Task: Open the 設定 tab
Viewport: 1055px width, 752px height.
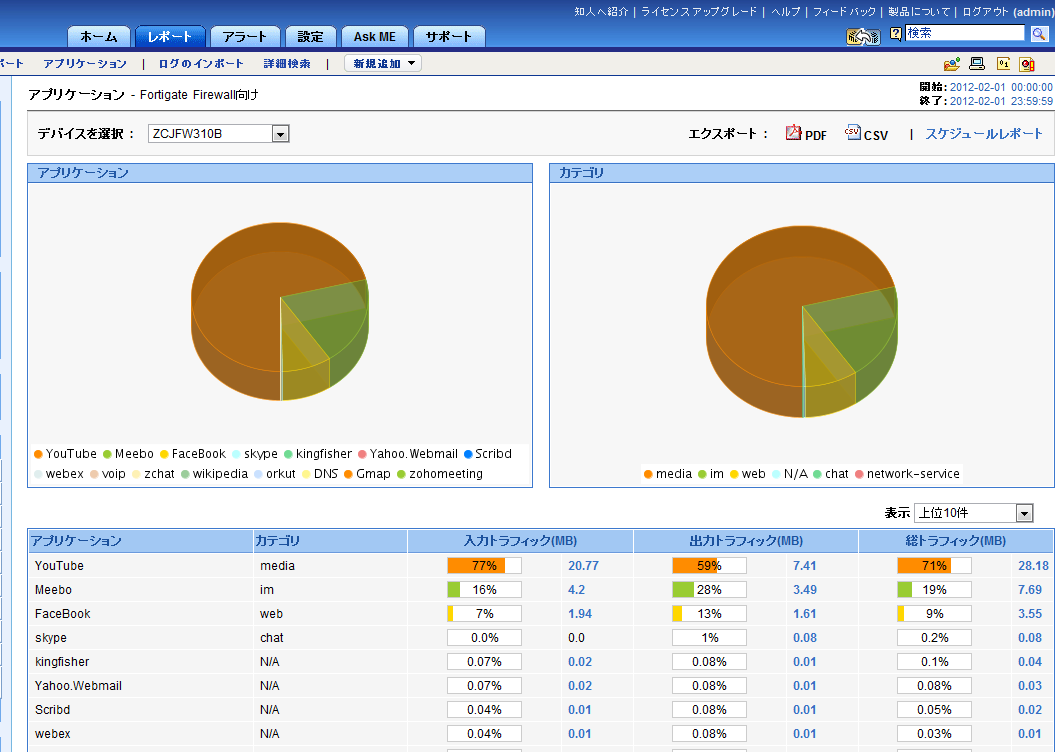Action: click(311, 37)
